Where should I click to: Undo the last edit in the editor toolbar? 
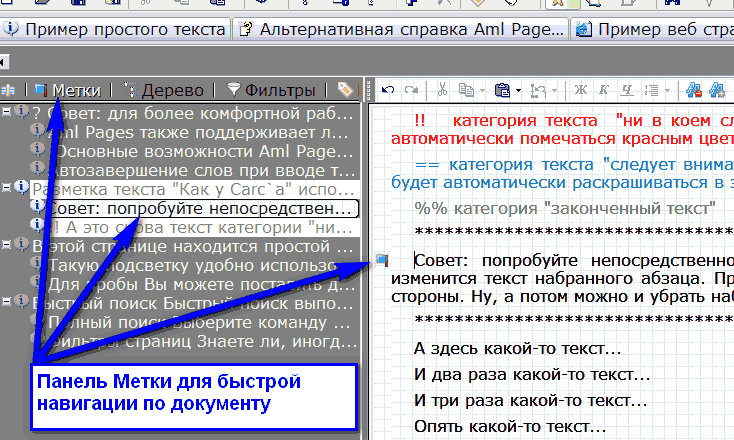point(388,89)
